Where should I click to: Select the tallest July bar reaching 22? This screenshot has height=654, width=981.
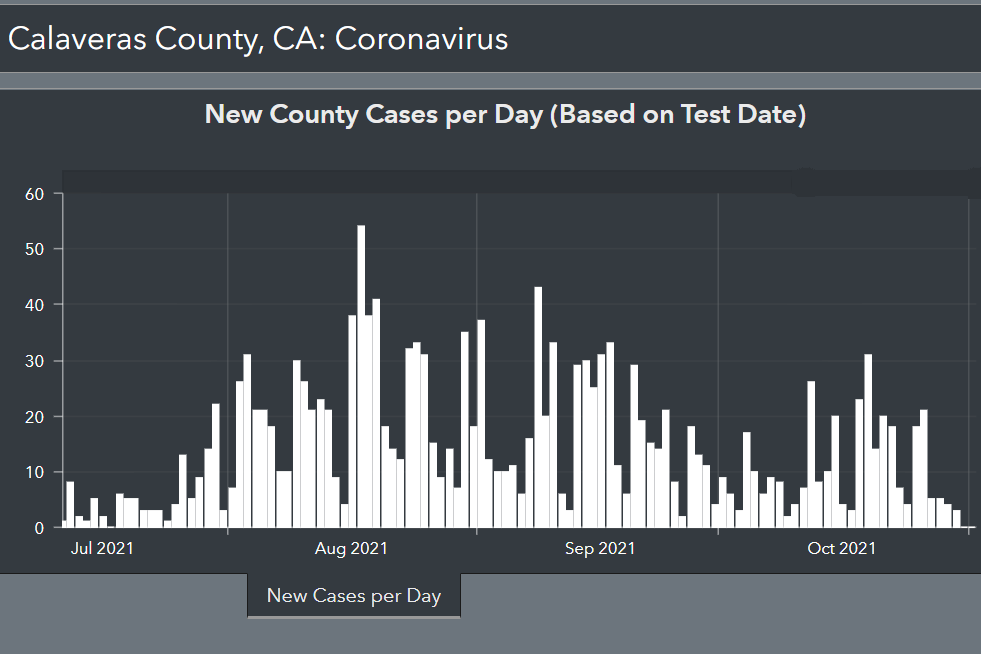[215, 465]
